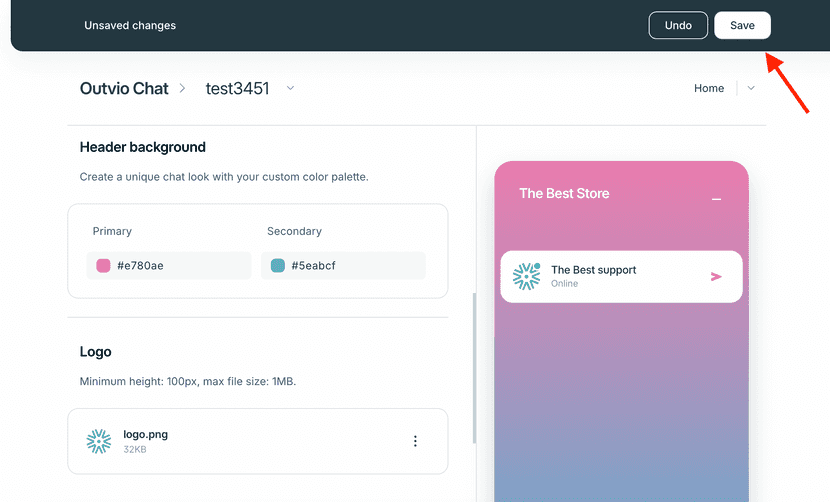Screen dimensions: 830x502
Task: Click the Outvio Chat breadcrumb
Action: pyautogui.click(x=124, y=88)
